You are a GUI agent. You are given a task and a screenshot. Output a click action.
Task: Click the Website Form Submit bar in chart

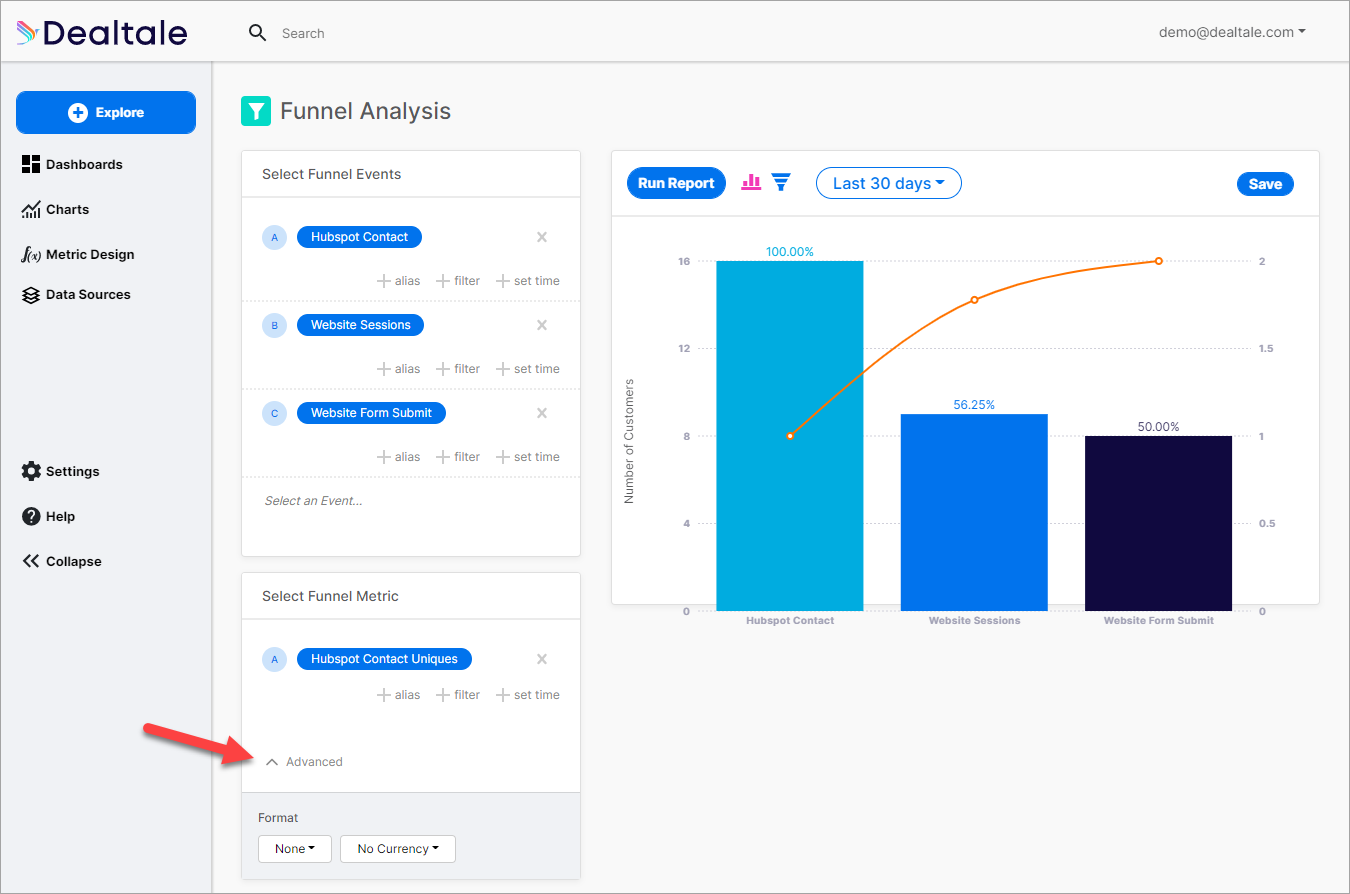point(1158,523)
